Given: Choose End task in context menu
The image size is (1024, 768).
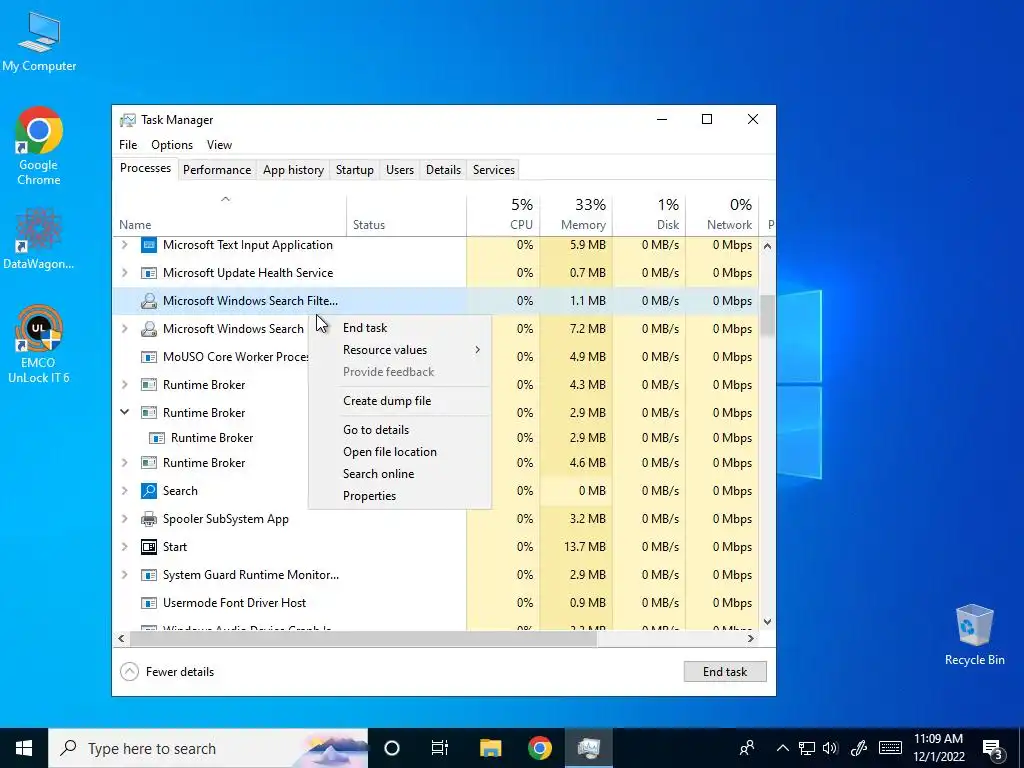Looking at the screenshot, I should [400, 328].
